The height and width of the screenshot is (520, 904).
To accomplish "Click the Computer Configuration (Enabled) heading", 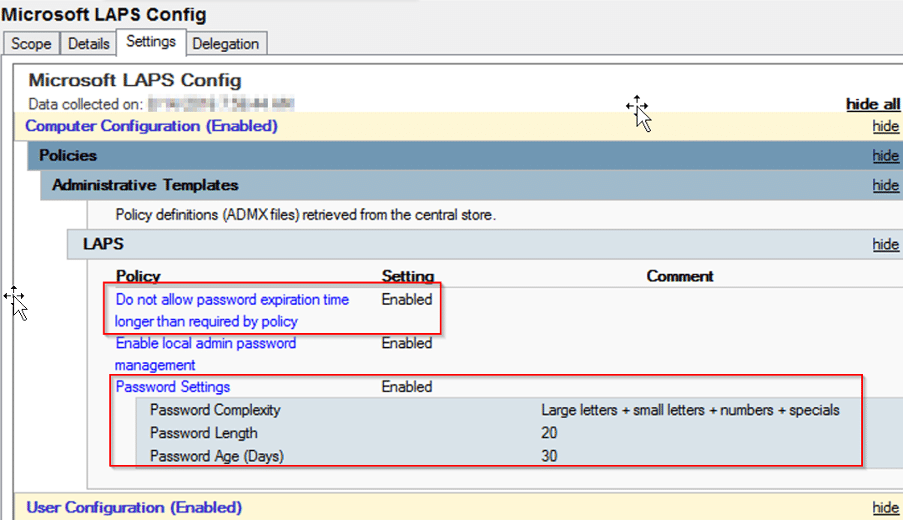I will pyautogui.click(x=151, y=126).
